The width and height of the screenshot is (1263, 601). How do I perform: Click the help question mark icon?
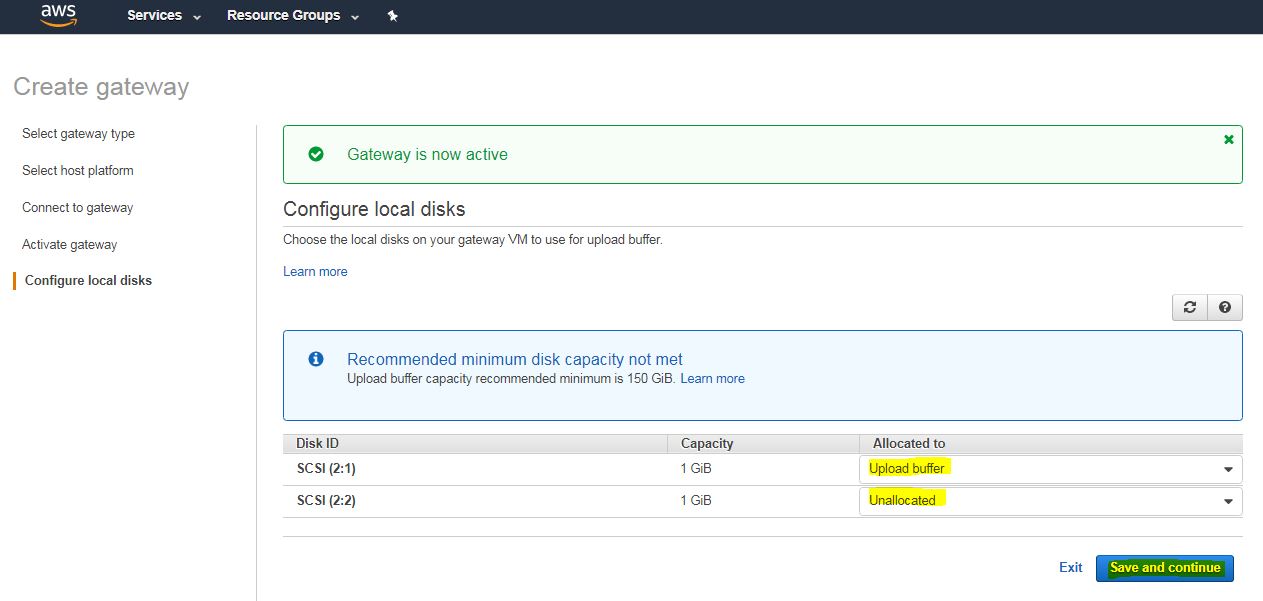pos(1224,307)
